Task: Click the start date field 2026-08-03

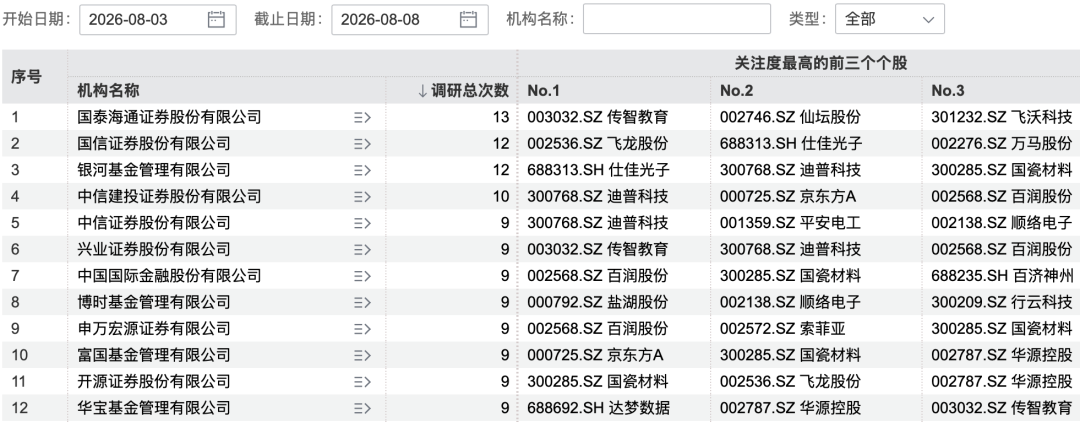Action: click(x=158, y=19)
